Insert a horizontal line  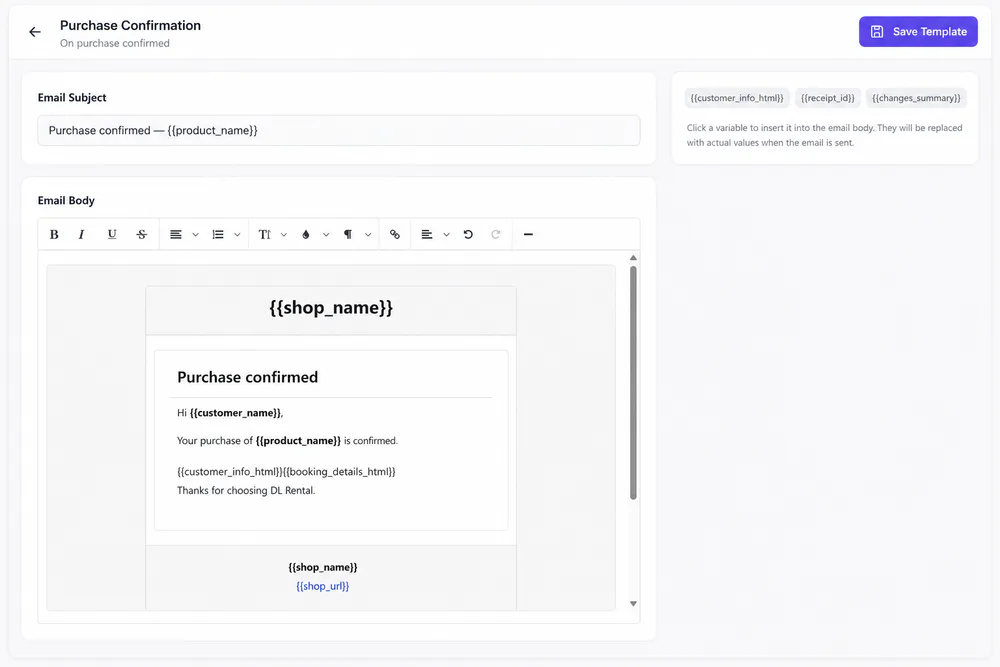pos(528,235)
